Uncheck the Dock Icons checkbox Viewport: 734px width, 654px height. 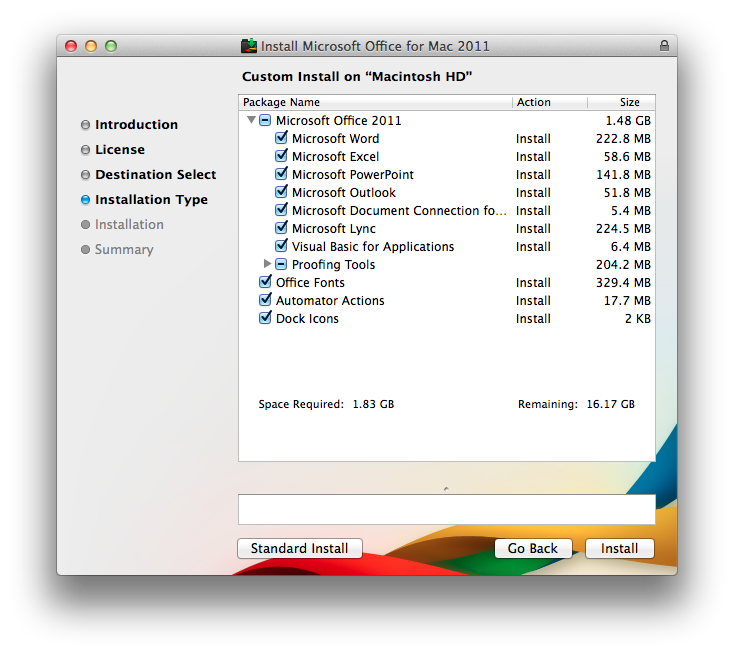pyautogui.click(x=265, y=318)
